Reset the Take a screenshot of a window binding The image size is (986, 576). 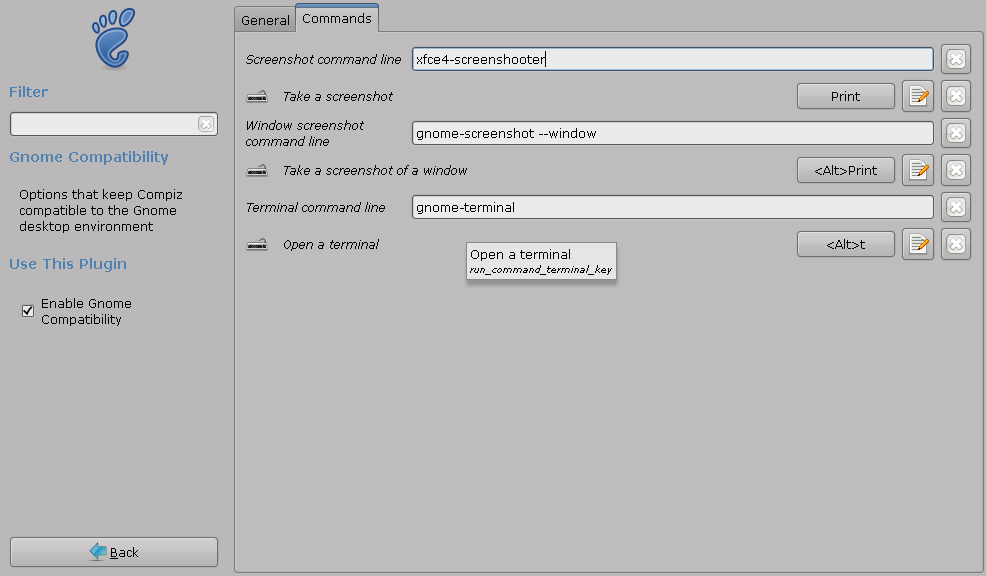pos(956,170)
